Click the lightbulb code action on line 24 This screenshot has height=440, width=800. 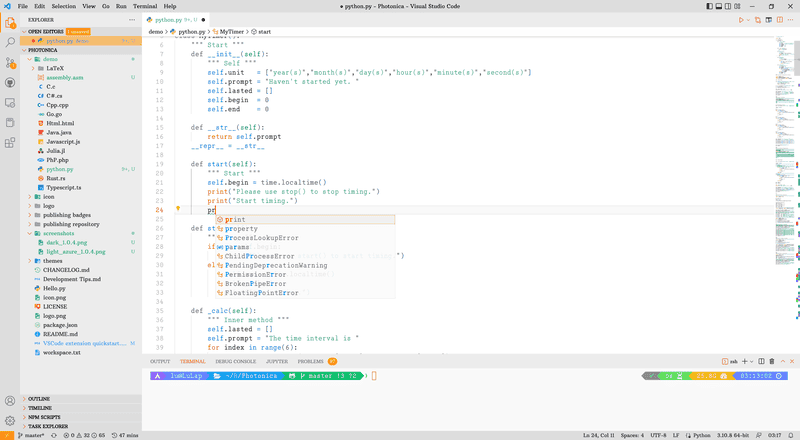(178, 209)
